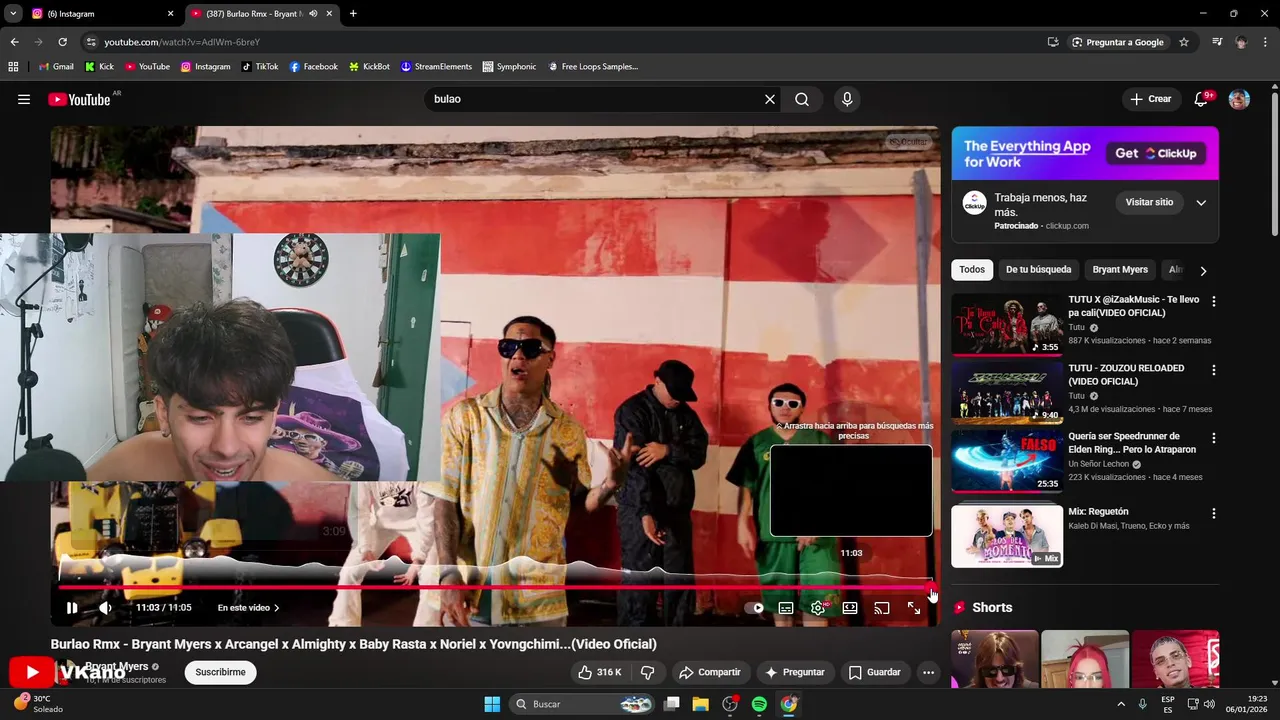
Task: Click 'Preguntar a Google' lens button
Action: pos(1118,42)
